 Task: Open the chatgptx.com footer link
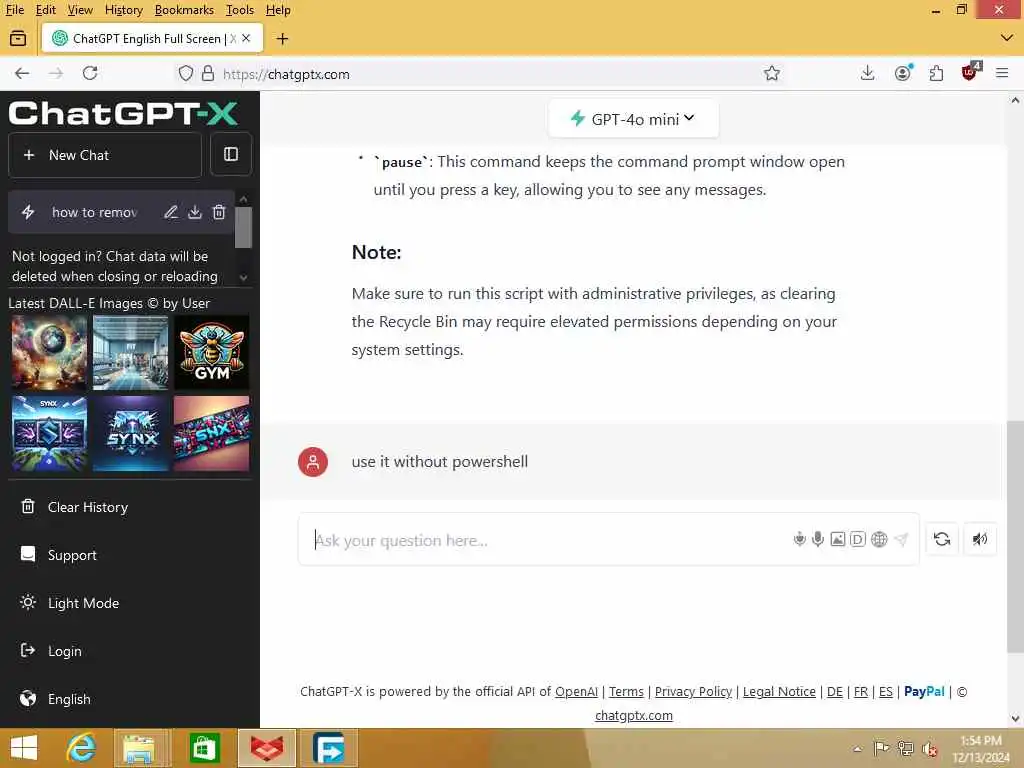[x=633, y=716]
